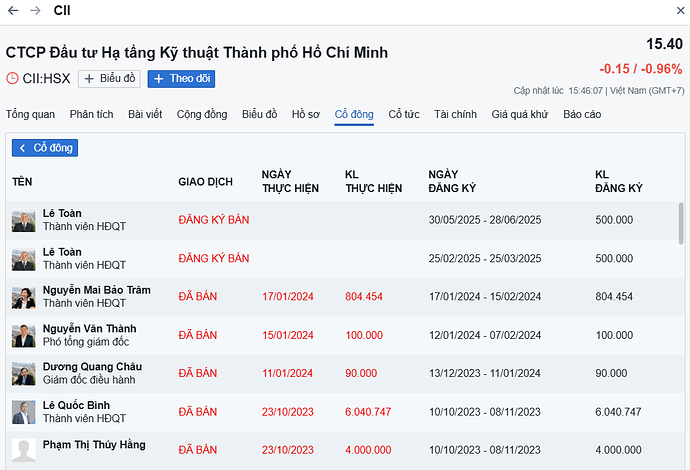
Task: Switch to the Cộng đồng tab
Action: pos(202,114)
